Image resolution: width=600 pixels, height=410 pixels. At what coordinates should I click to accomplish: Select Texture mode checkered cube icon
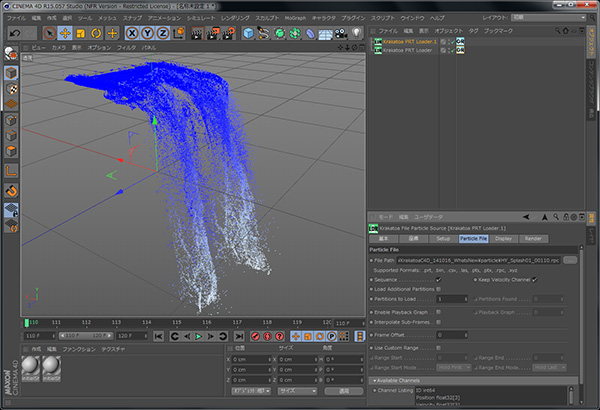click(x=11, y=88)
